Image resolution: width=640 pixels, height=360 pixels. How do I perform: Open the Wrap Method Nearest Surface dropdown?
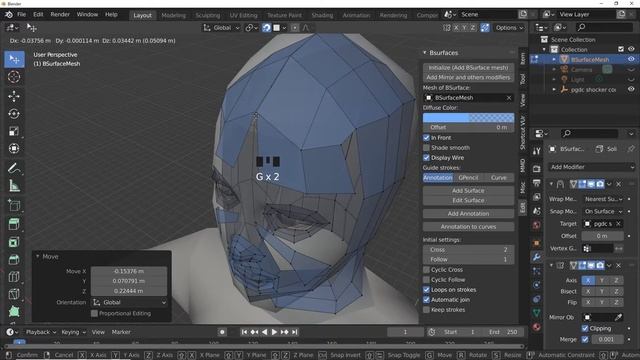click(x=603, y=199)
